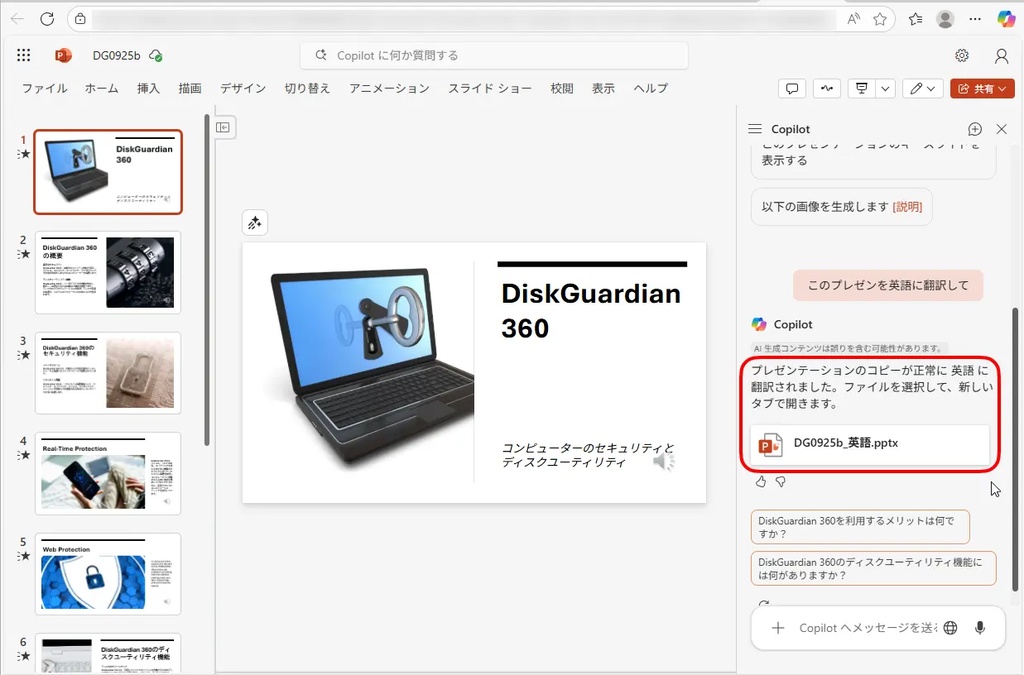Check the cloud saved status icon
The width and height of the screenshot is (1024, 675).
[x=155, y=56]
